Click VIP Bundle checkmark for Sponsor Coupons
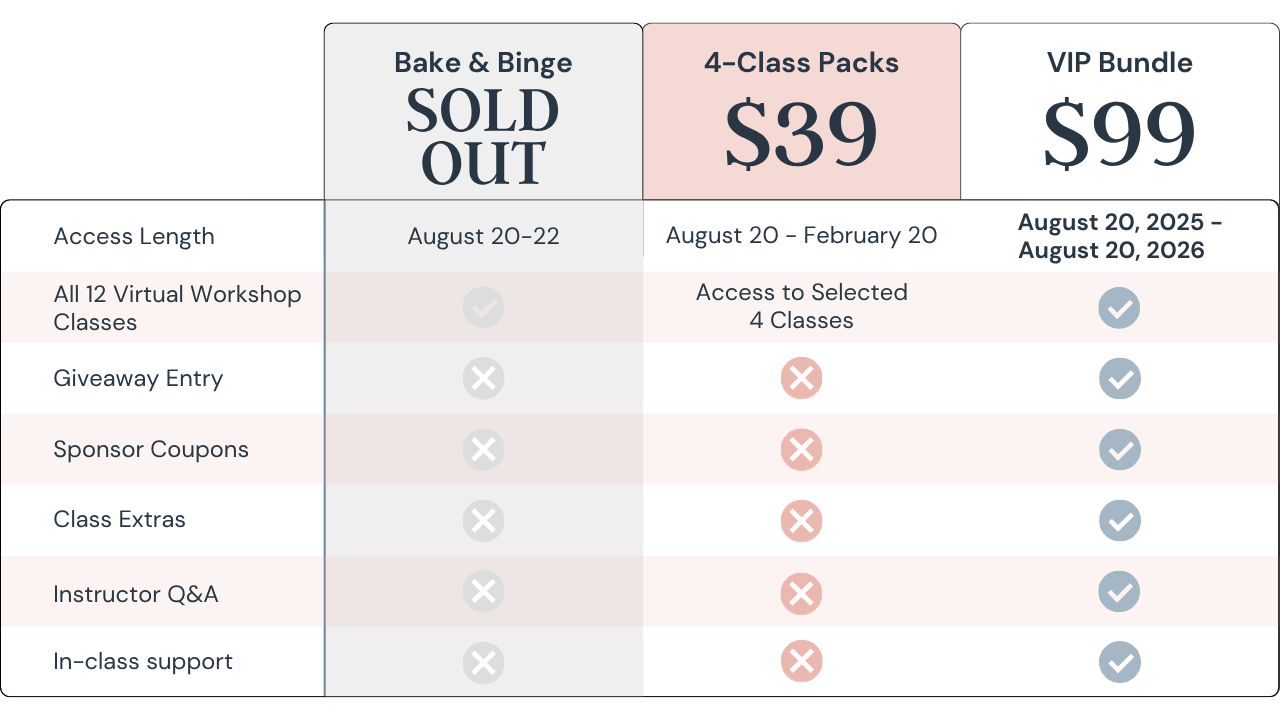 (1119, 450)
